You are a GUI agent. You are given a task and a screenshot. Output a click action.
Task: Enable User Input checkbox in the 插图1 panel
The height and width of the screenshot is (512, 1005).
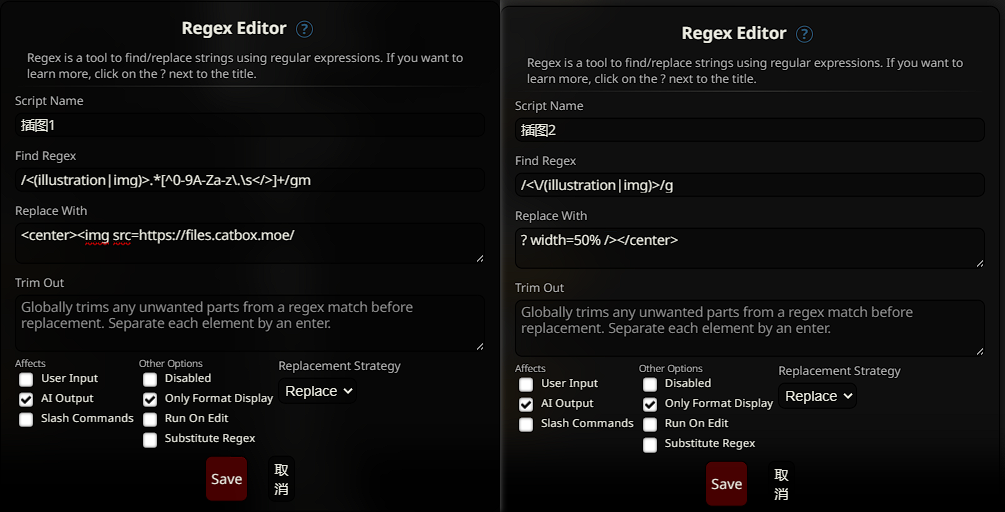pos(27,379)
